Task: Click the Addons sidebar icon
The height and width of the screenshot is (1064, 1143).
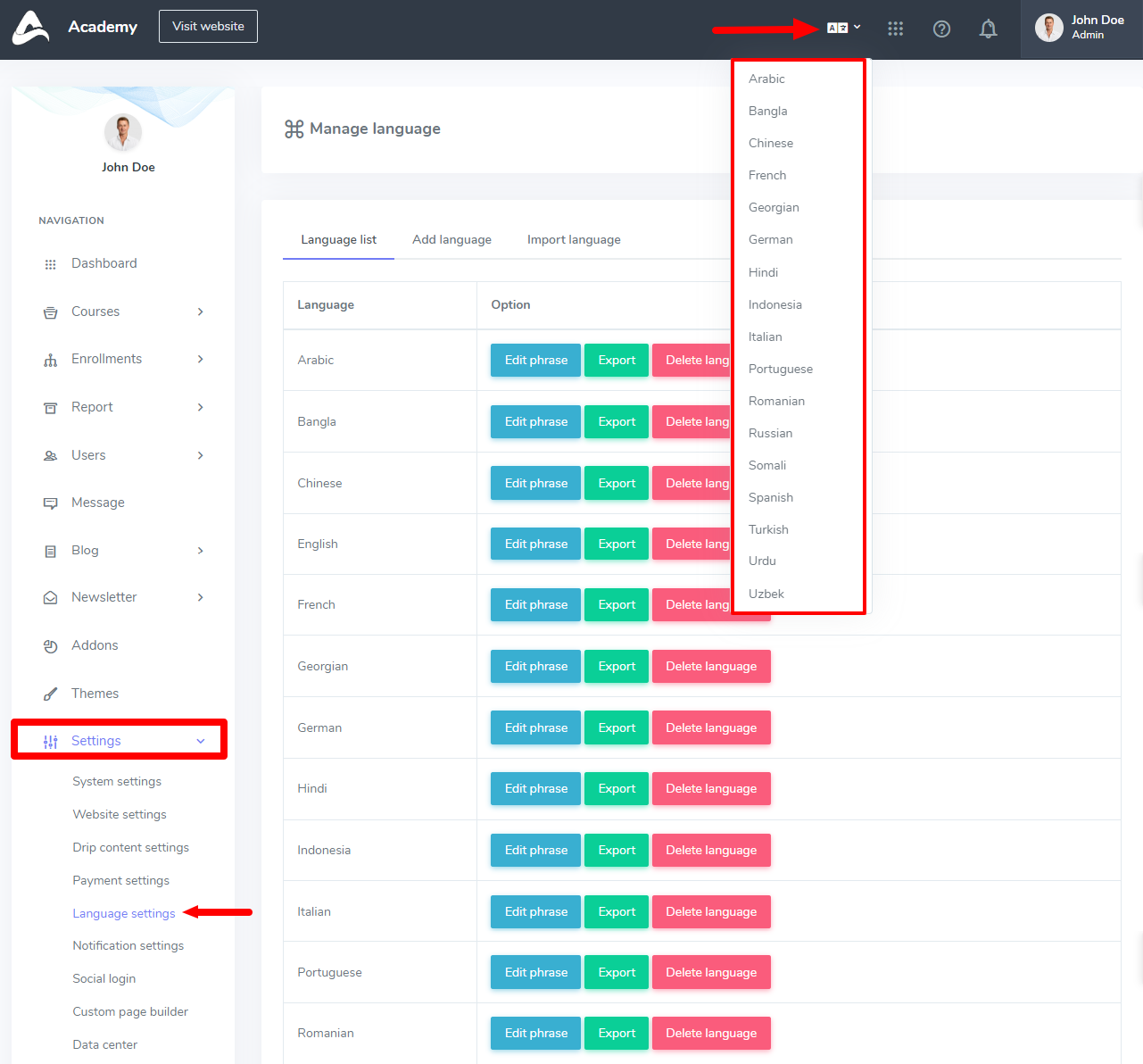Action: [x=51, y=646]
